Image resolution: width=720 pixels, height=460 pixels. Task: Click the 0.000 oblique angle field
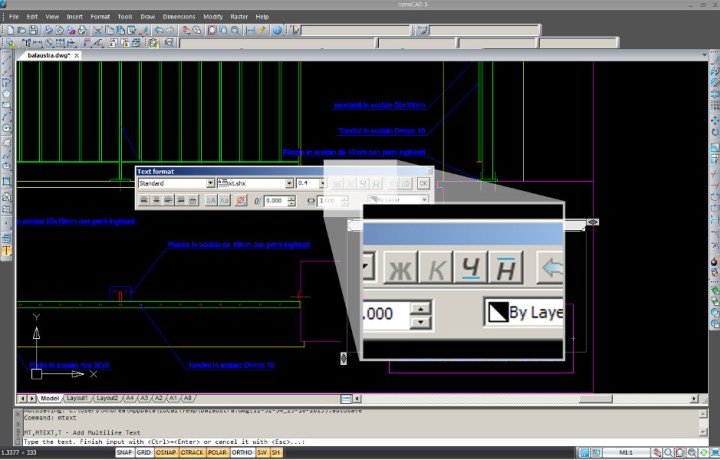point(272,201)
